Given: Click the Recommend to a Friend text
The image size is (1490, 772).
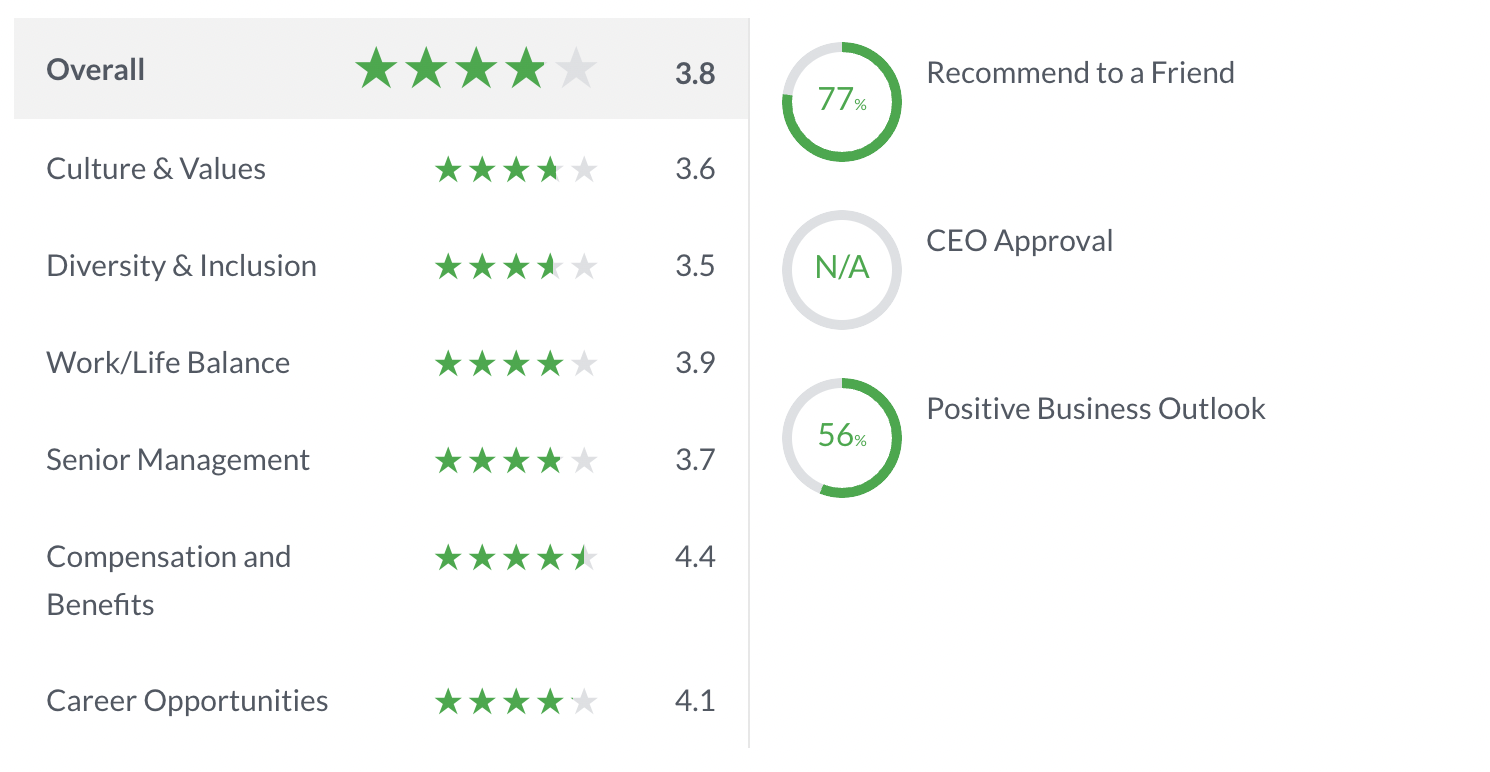Looking at the screenshot, I should click(x=1081, y=73).
